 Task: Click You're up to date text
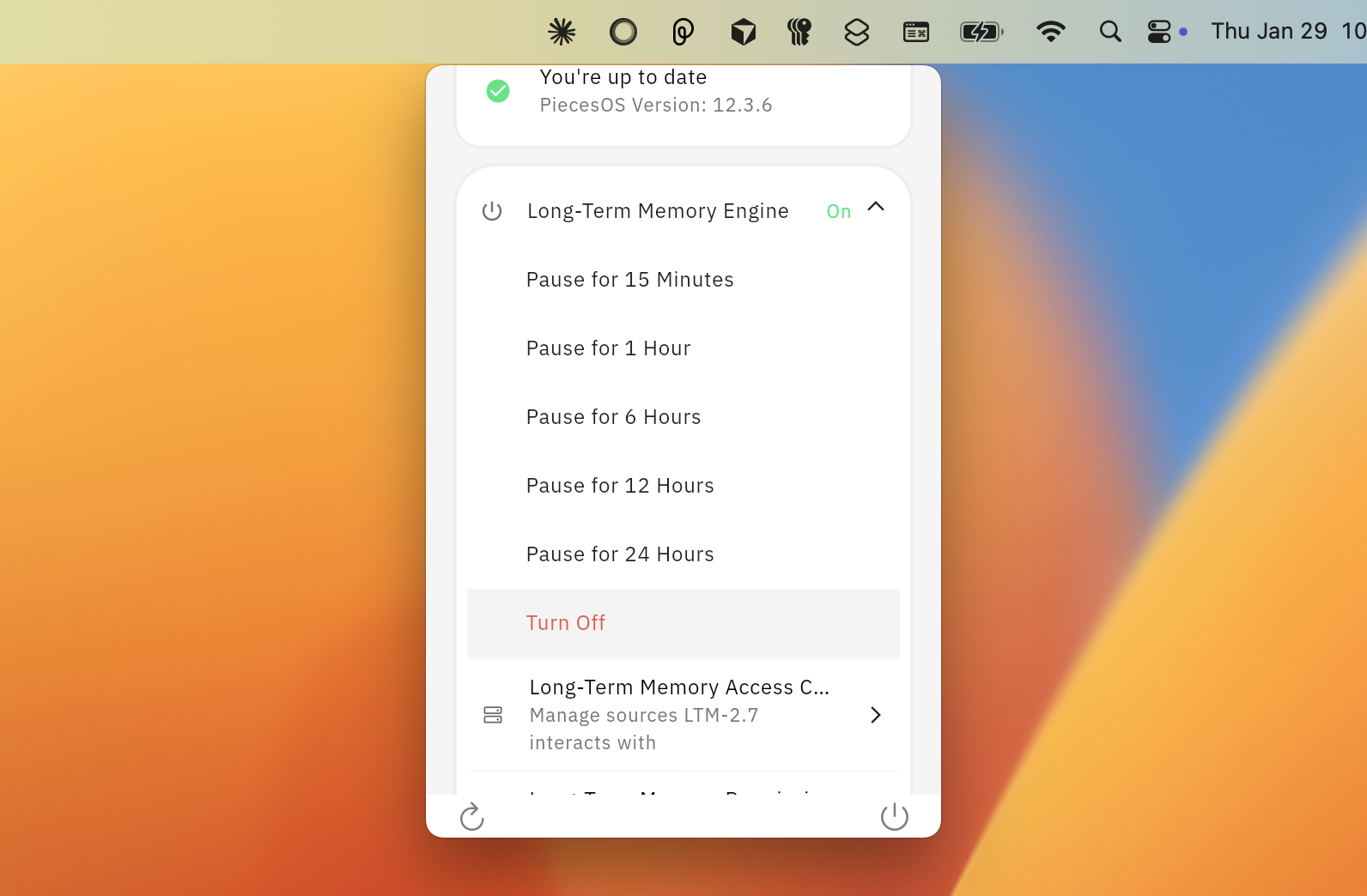[623, 77]
